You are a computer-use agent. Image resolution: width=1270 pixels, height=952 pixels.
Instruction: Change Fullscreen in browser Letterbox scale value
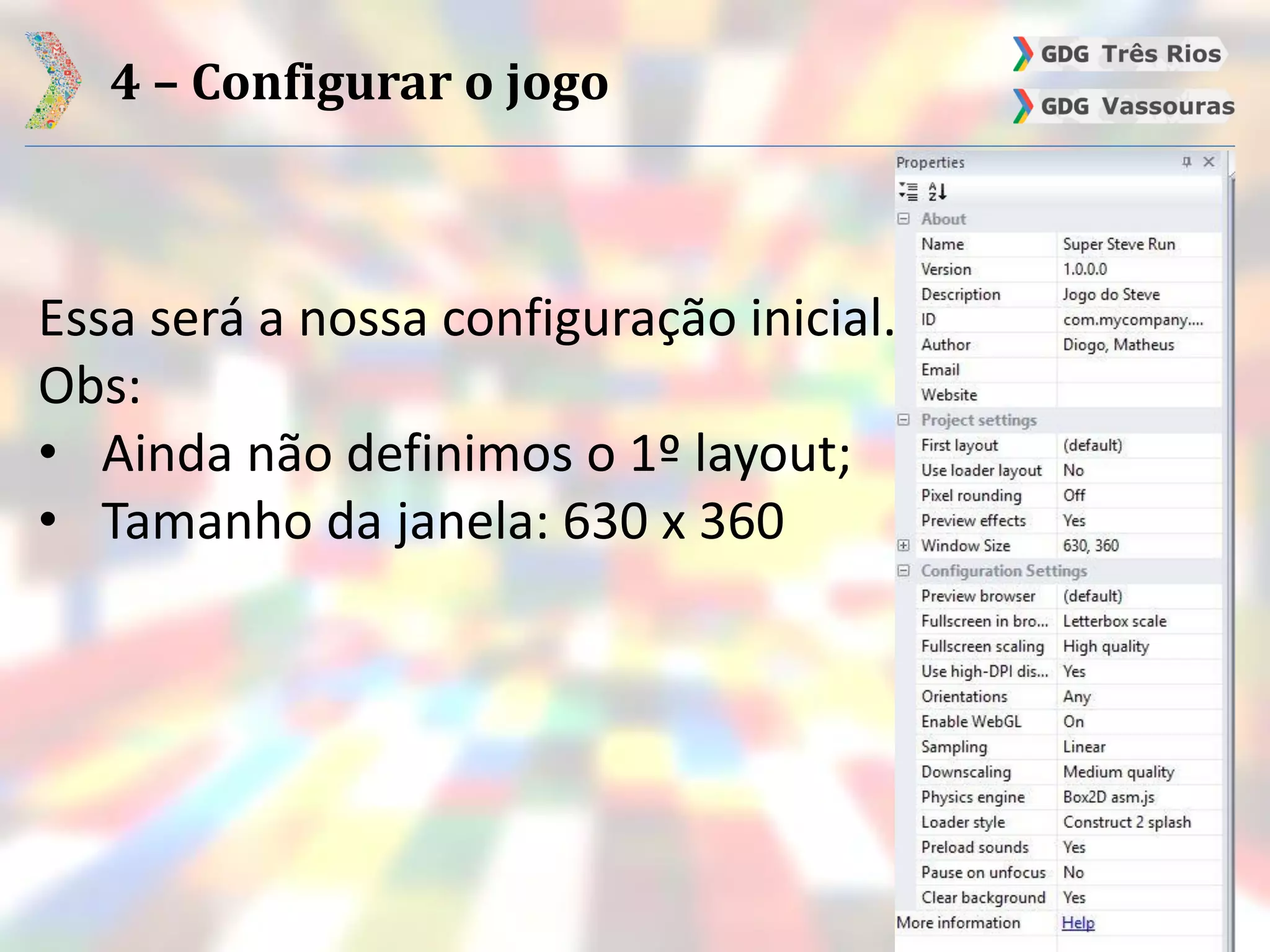click(x=1139, y=621)
